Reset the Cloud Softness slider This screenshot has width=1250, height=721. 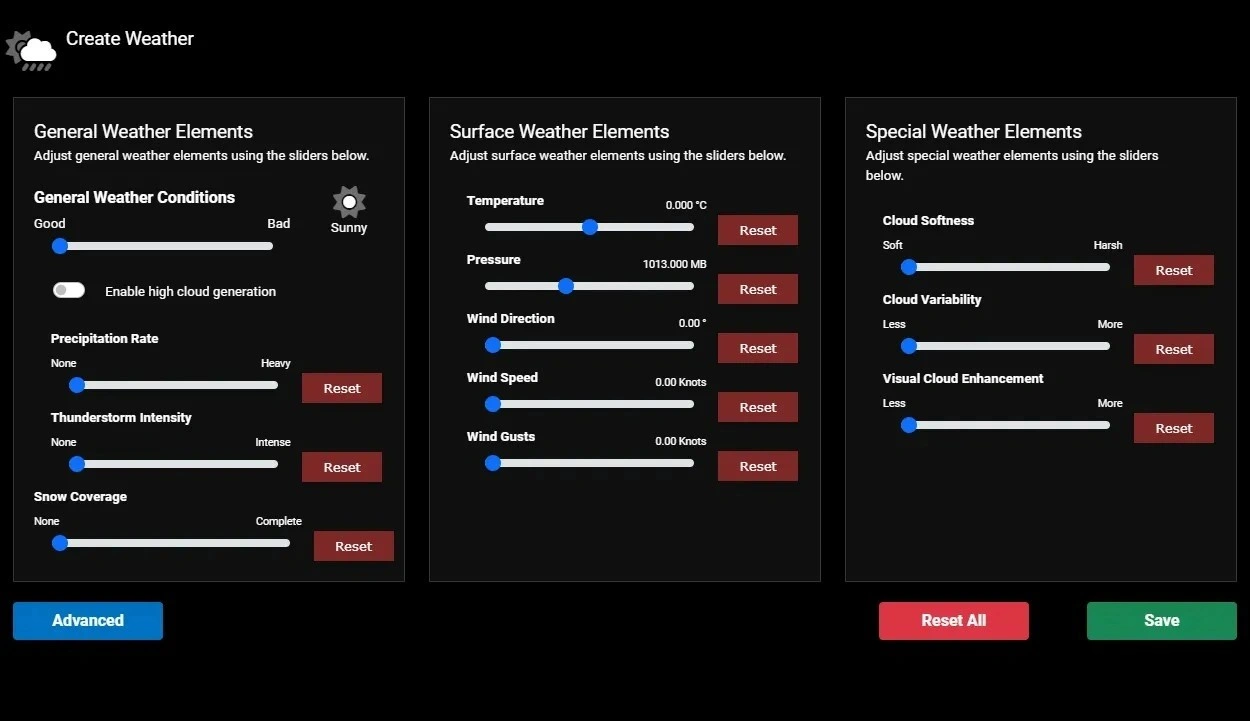(1173, 270)
